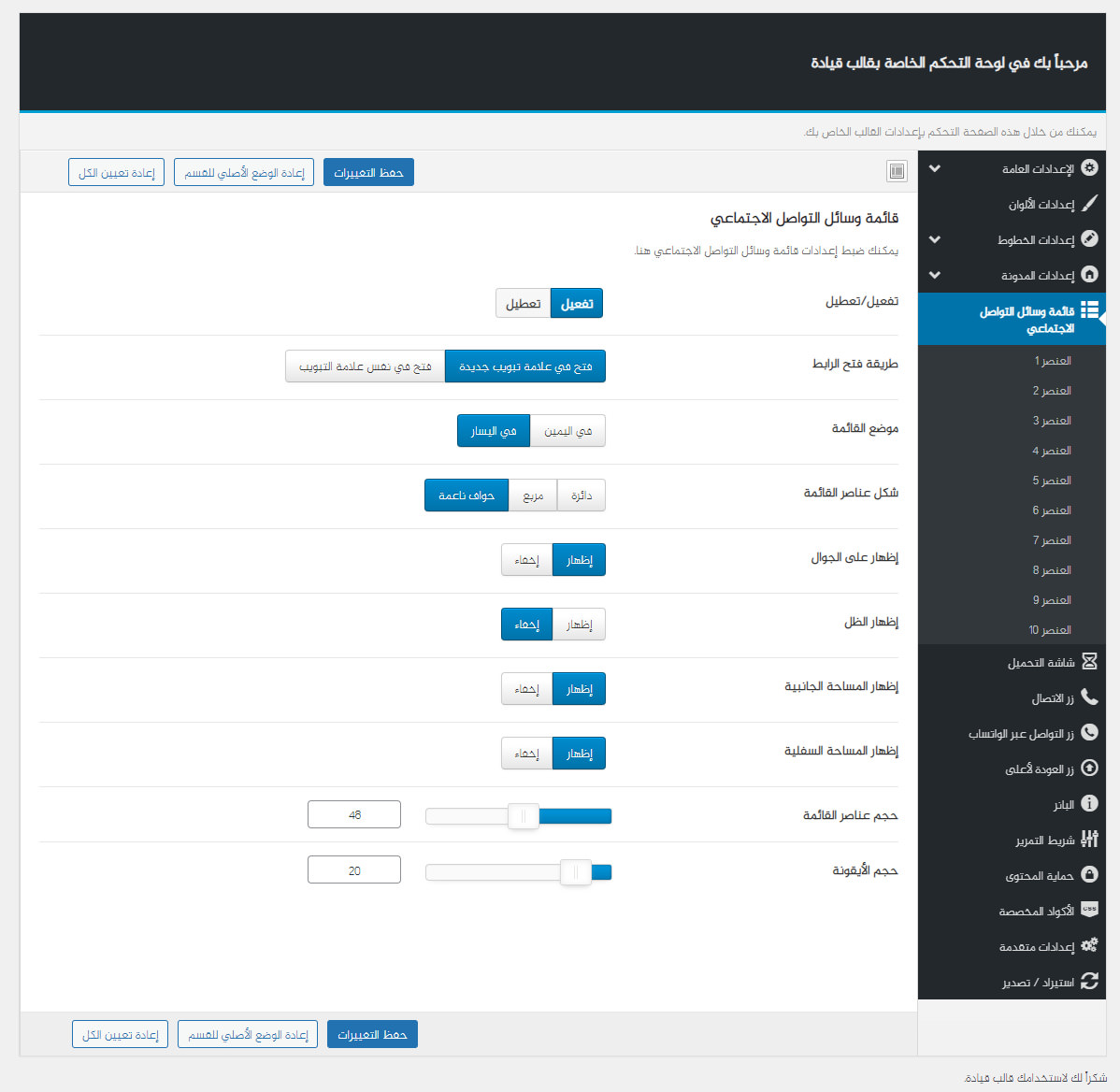Viewport: 1120px width, 1092px height.
Task: Click the content protection lock icon
Action: point(1089,875)
